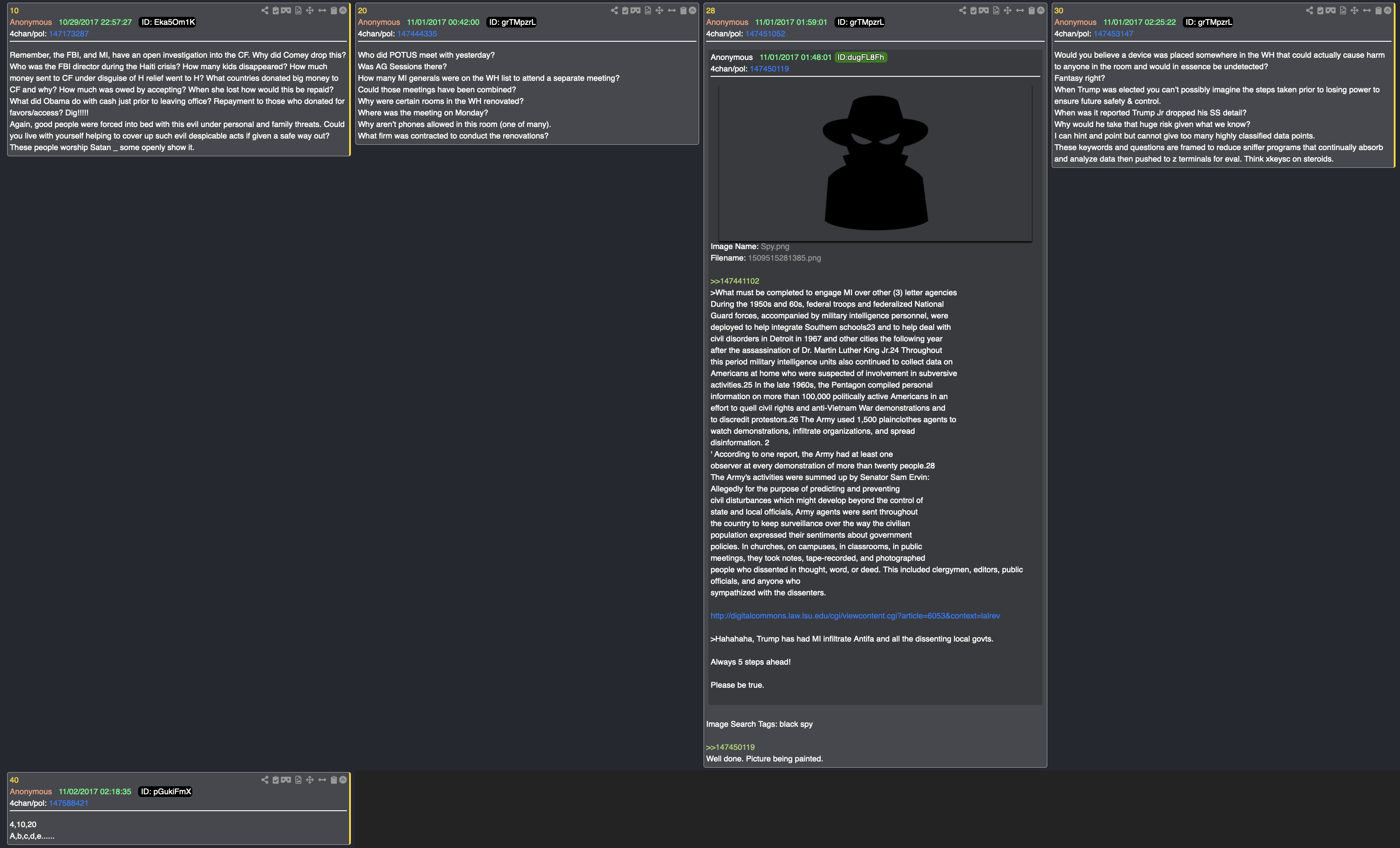Click the 'Image Search Tags: black spy' line
The width and height of the screenshot is (1400, 848).
point(759,724)
